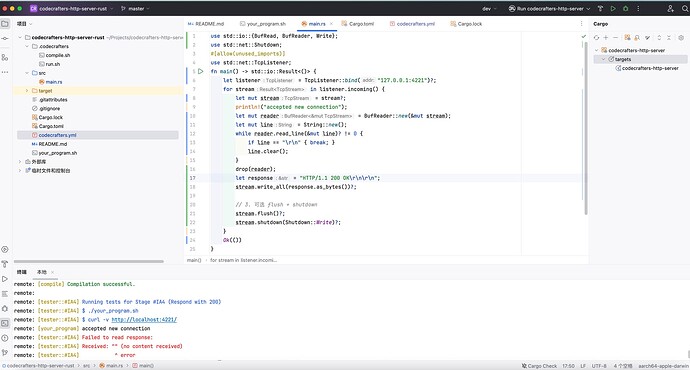This screenshot has width=690, height=370.
Task: Refresh Cargo projects in Cargo panel
Action: [x=596, y=38]
